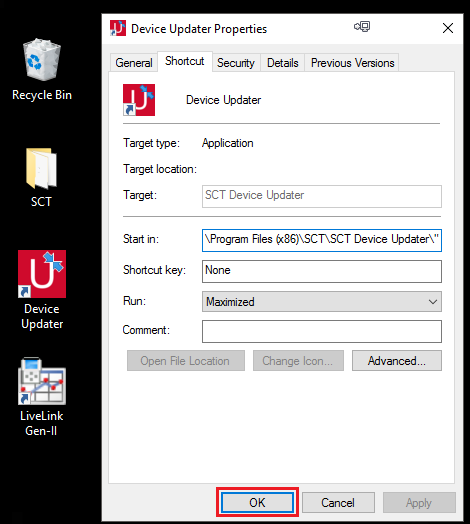Click the empty Comment text field
This screenshot has width=470, height=524.
(322, 331)
